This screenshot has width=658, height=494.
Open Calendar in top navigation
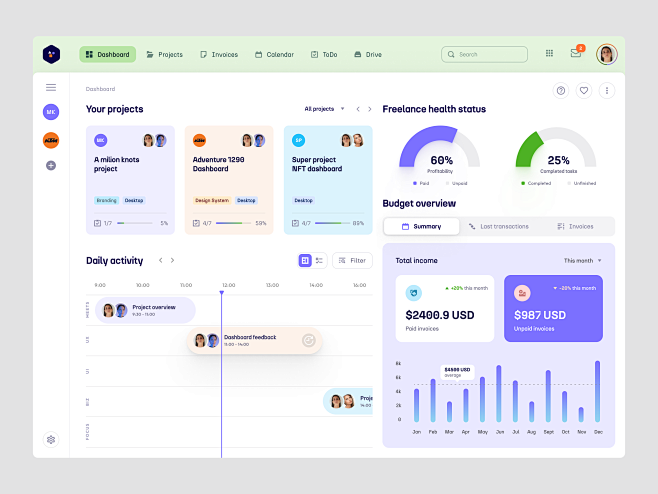(x=274, y=54)
